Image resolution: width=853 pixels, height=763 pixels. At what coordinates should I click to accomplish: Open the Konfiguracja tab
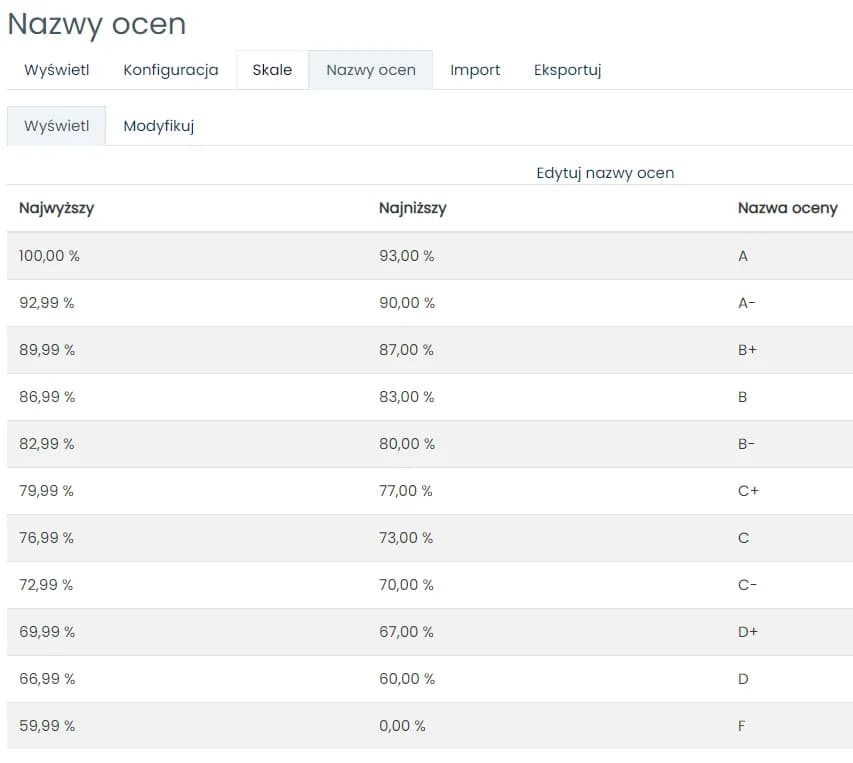(170, 70)
